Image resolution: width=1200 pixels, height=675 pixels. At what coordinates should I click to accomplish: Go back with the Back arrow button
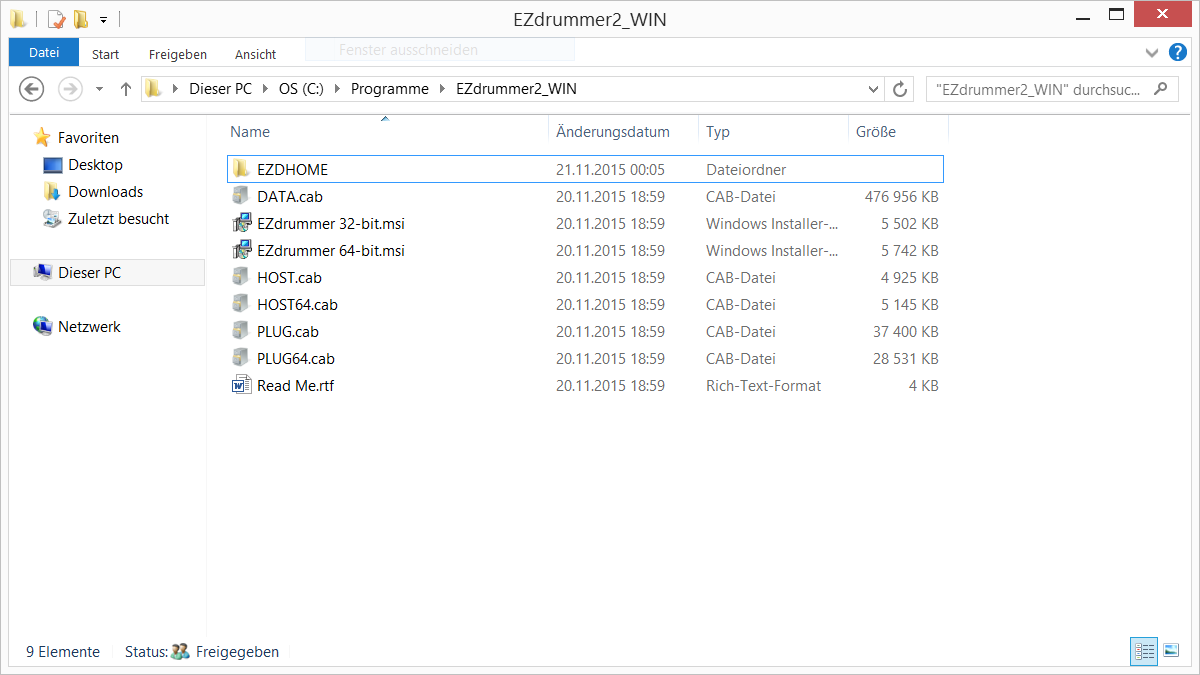[x=32, y=89]
